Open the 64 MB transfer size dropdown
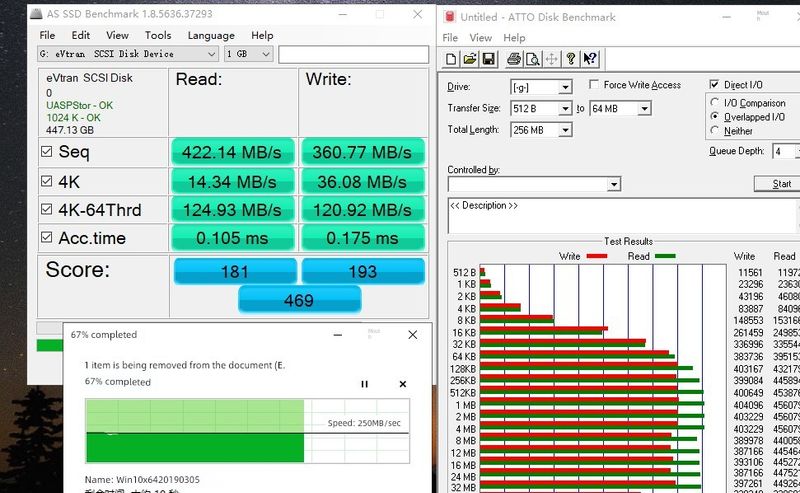The width and height of the screenshot is (800, 493). coord(644,108)
